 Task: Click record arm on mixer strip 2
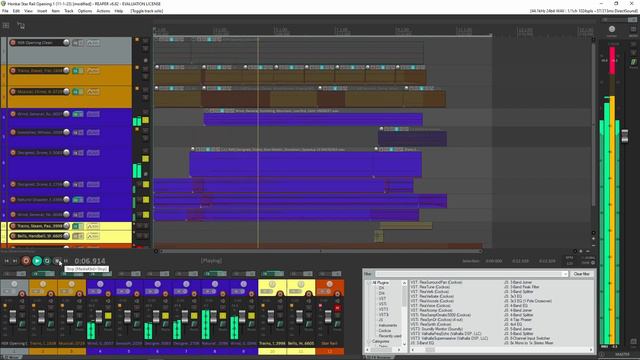(x=51, y=293)
